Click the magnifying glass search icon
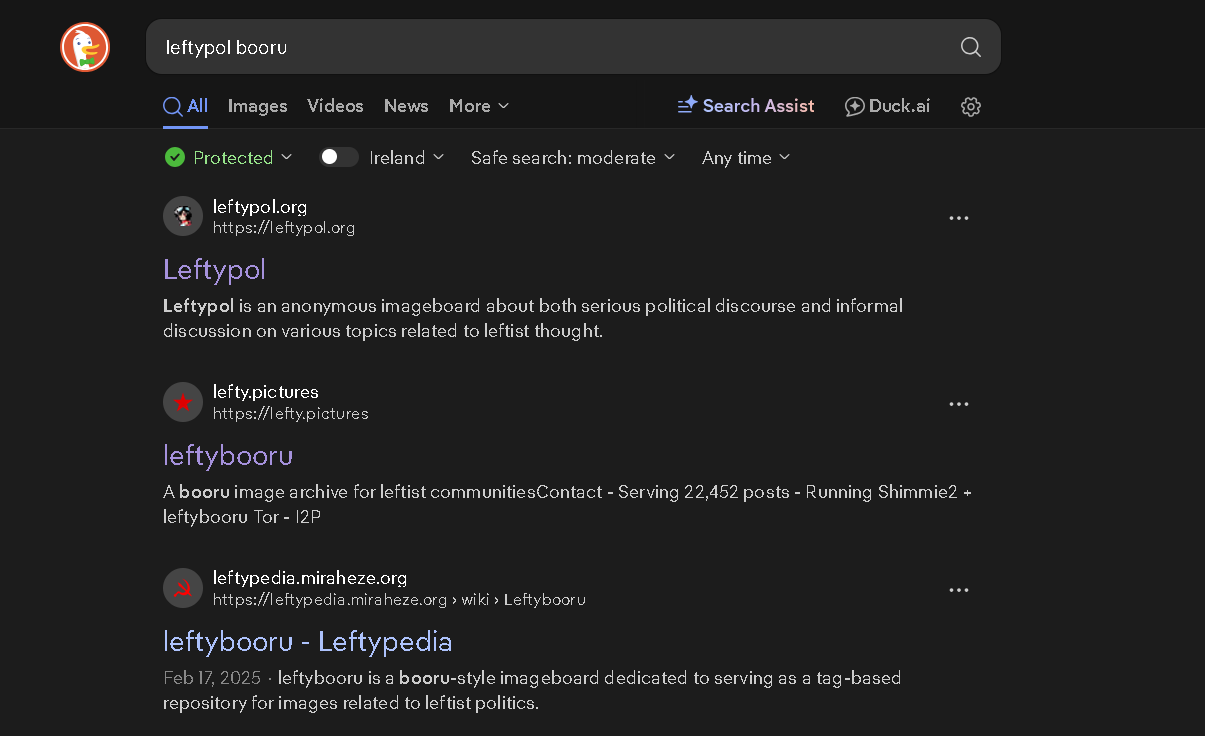The width and height of the screenshot is (1205, 736). pos(970,47)
